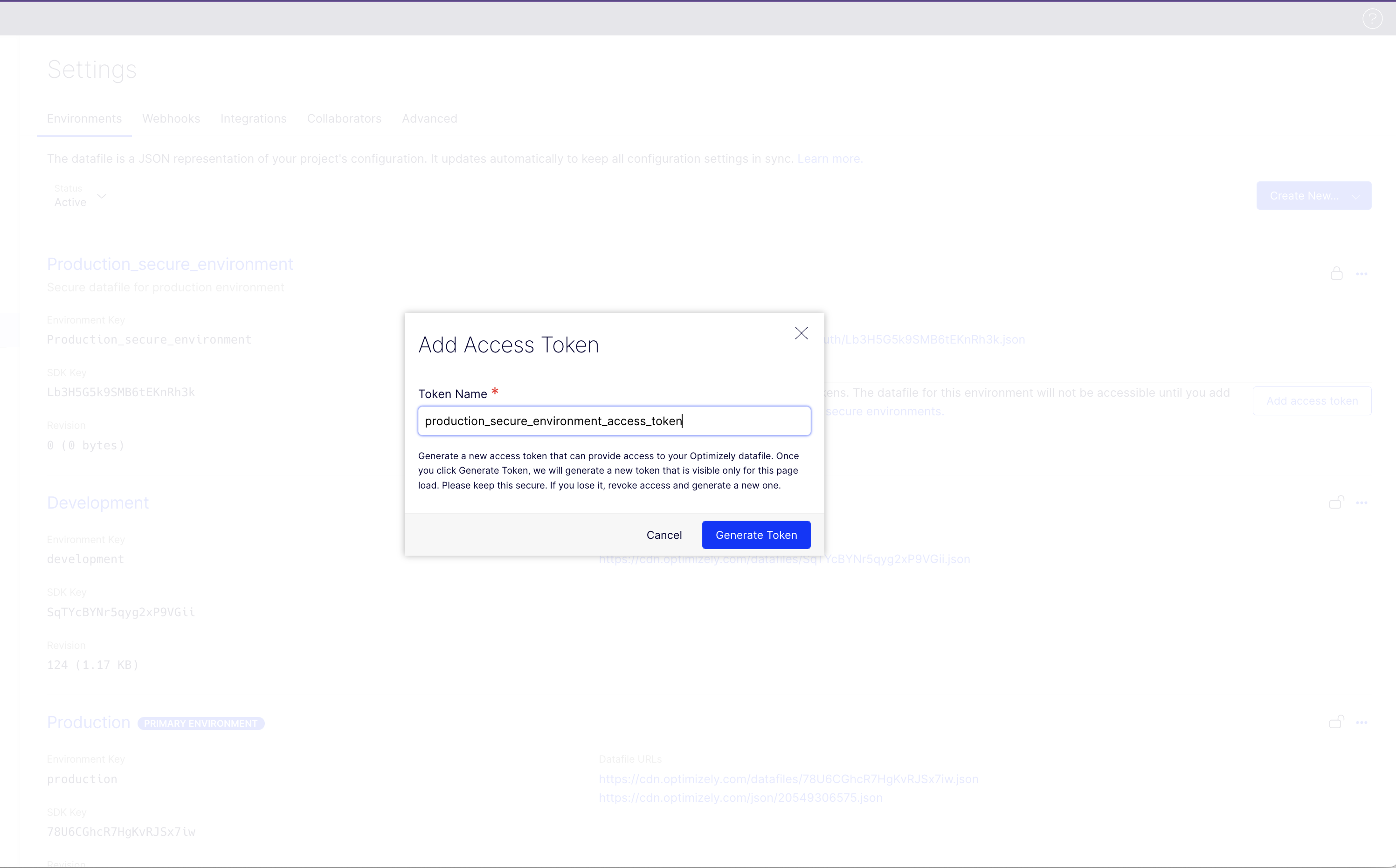The width and height of the screenshot is (1396, 868).
Task: Click Production_secure_environment lock icon
Action: click(x=1336, y=273)
